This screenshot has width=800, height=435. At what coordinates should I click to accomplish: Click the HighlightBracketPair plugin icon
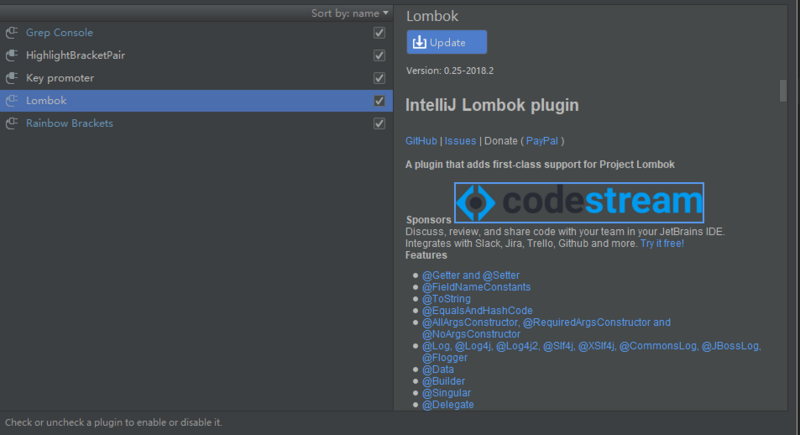[12, 55]
